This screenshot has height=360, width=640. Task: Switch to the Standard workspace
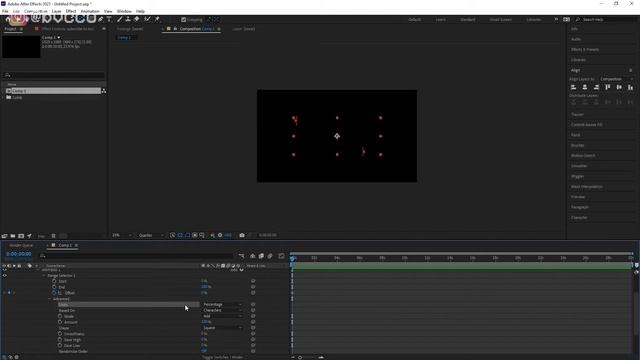click(468, 20)
